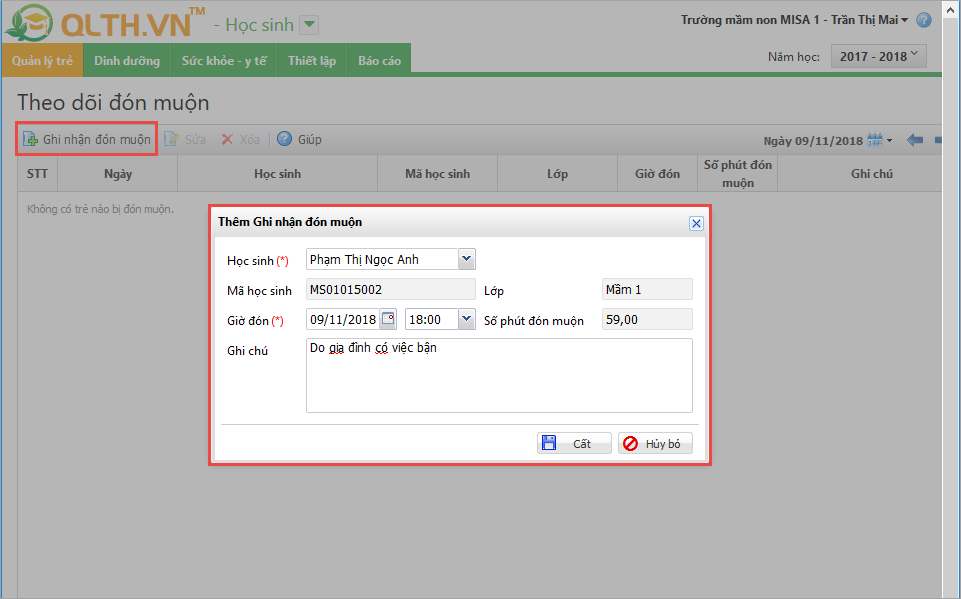Click Ghi nhận đón muộn toolbar button
961x599 pixels.
coord(87,139)
